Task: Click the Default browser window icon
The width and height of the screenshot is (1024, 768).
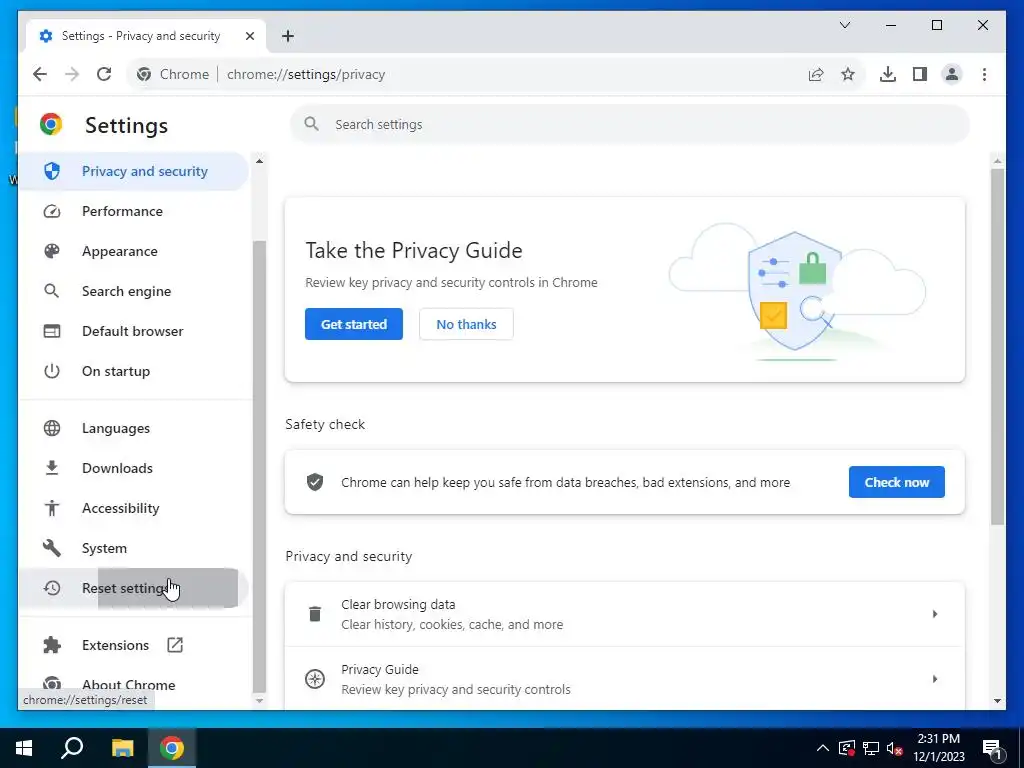Action: (x=52, y=331)
